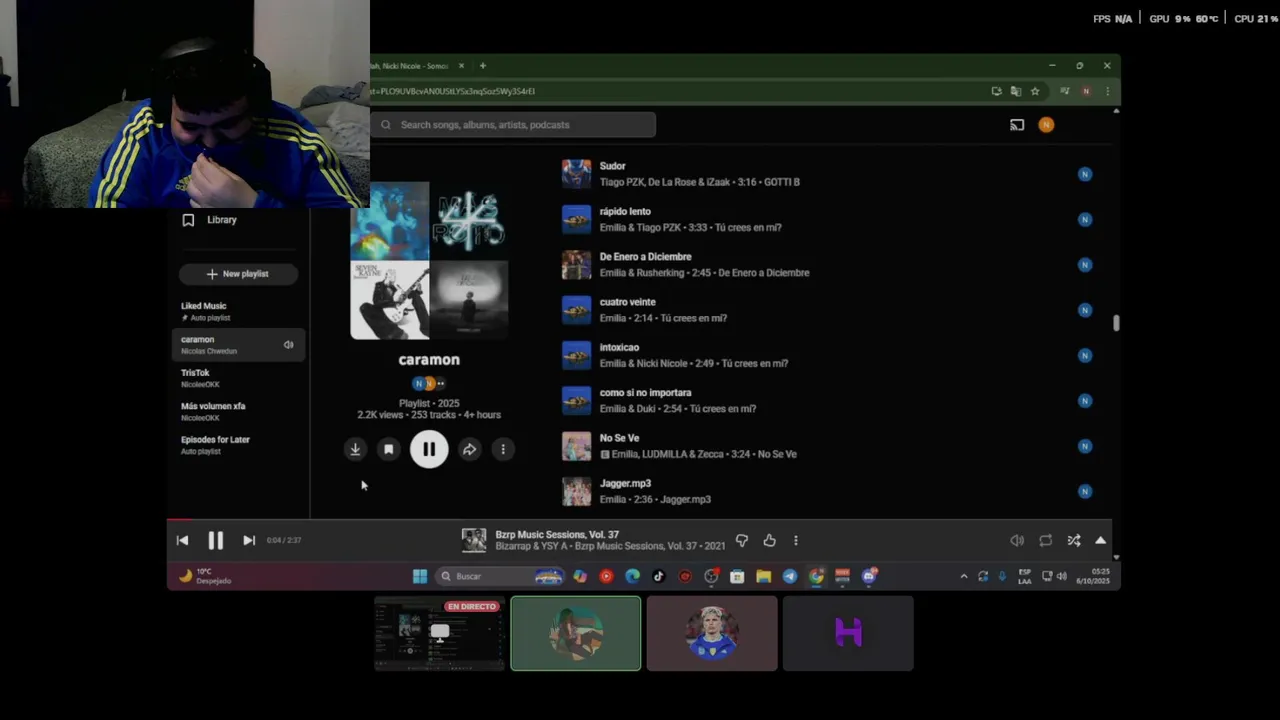Toggle repeat mode in player bar
The image size is (1280, 720).
click(1045, 540)
